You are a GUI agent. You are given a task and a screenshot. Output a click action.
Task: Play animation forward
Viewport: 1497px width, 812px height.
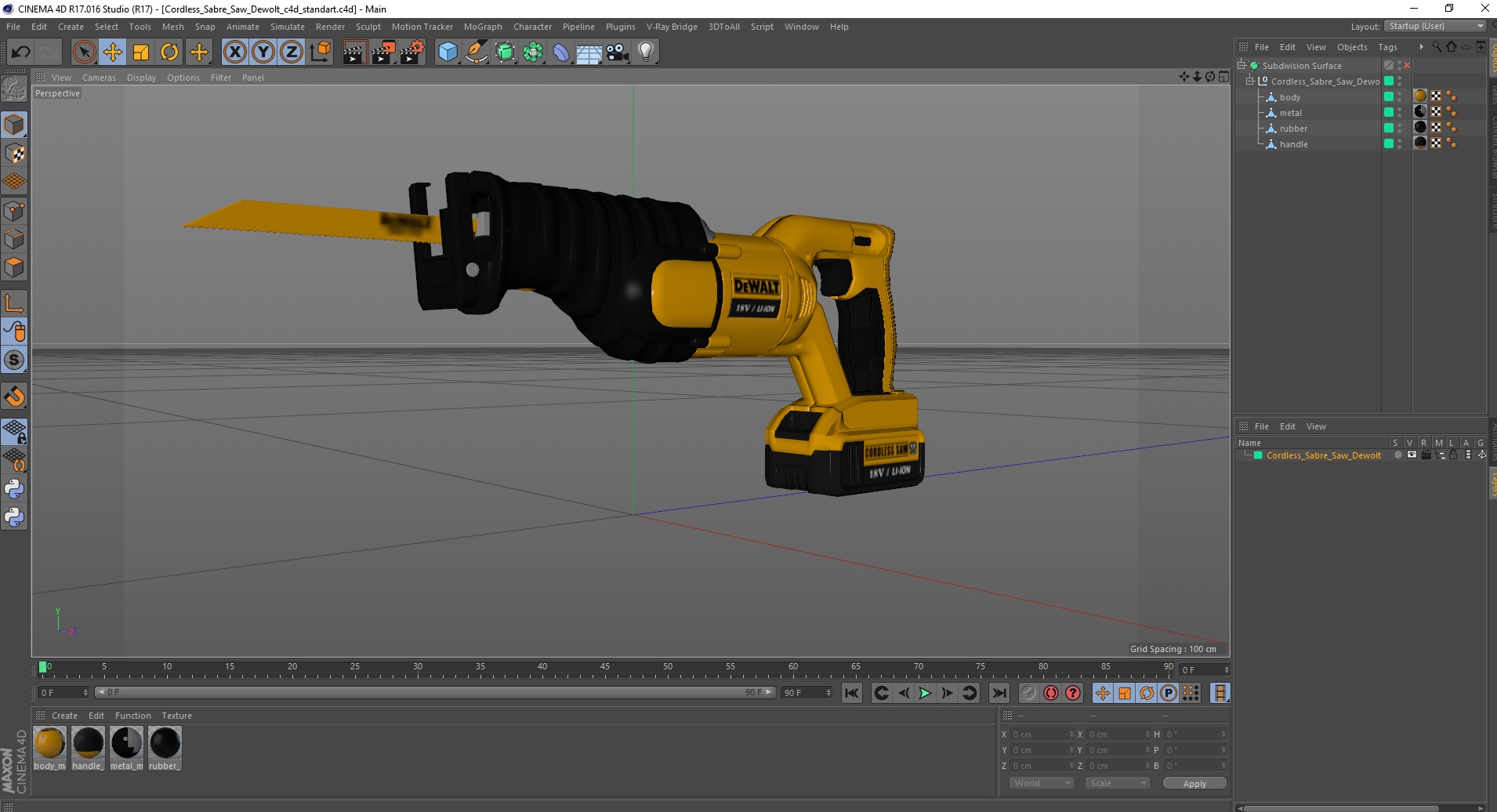click(x=925, y=693)
